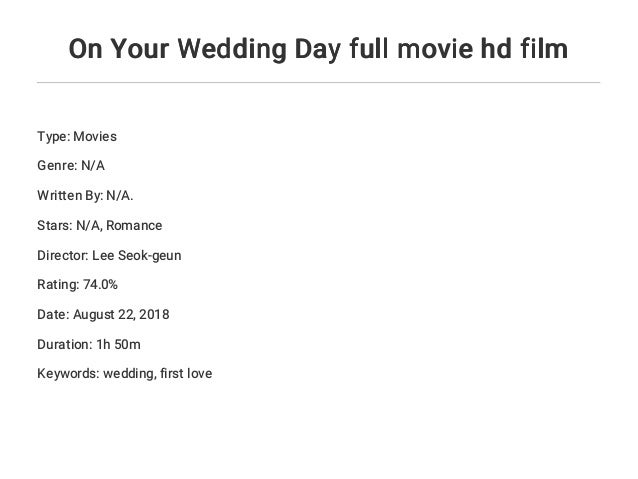The height and width of the screenshot is (479, 638).
Task: Click the 'Genre: N/A' text
Action: 70,165
